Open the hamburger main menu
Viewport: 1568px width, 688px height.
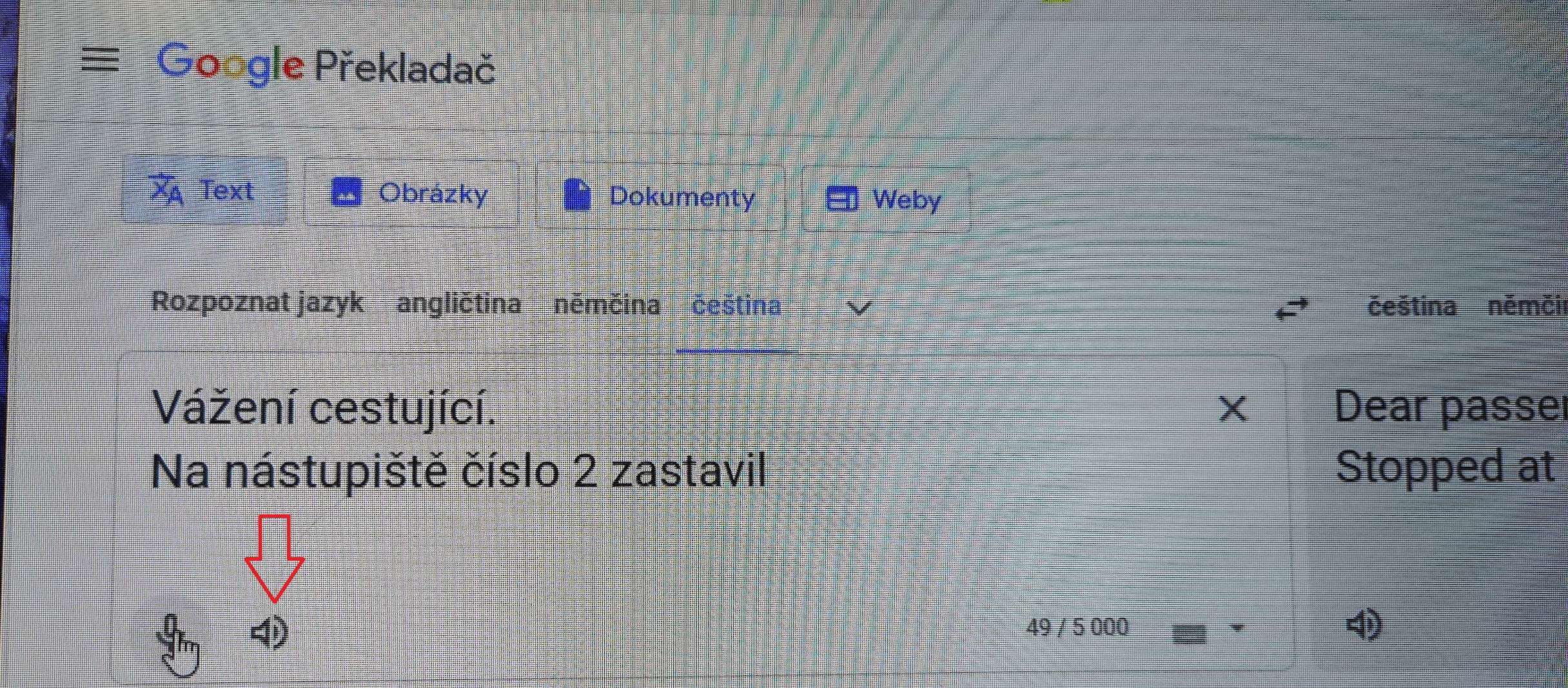click(x=101, y=59)
